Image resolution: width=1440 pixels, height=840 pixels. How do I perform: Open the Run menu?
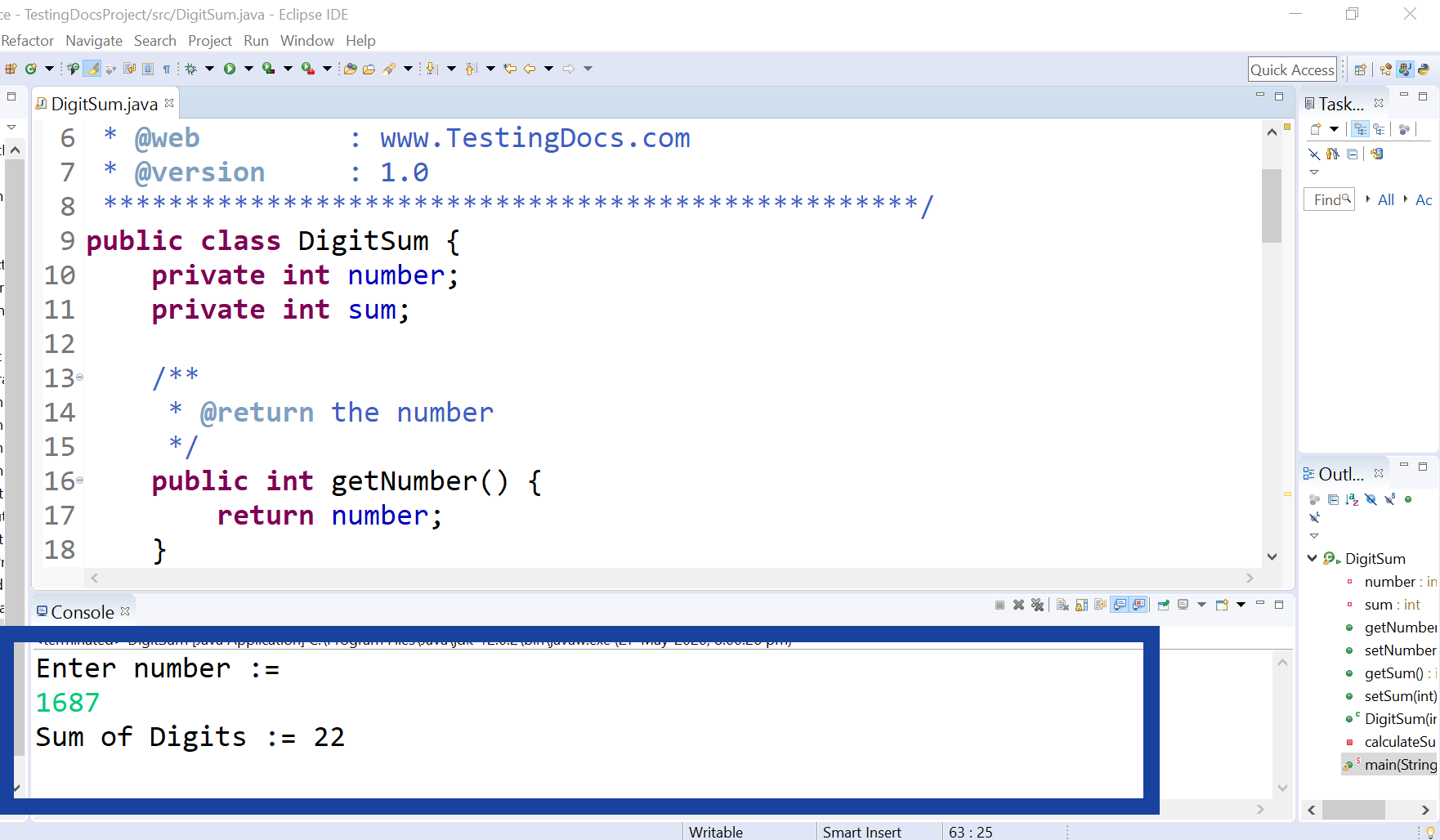point(256,41)
